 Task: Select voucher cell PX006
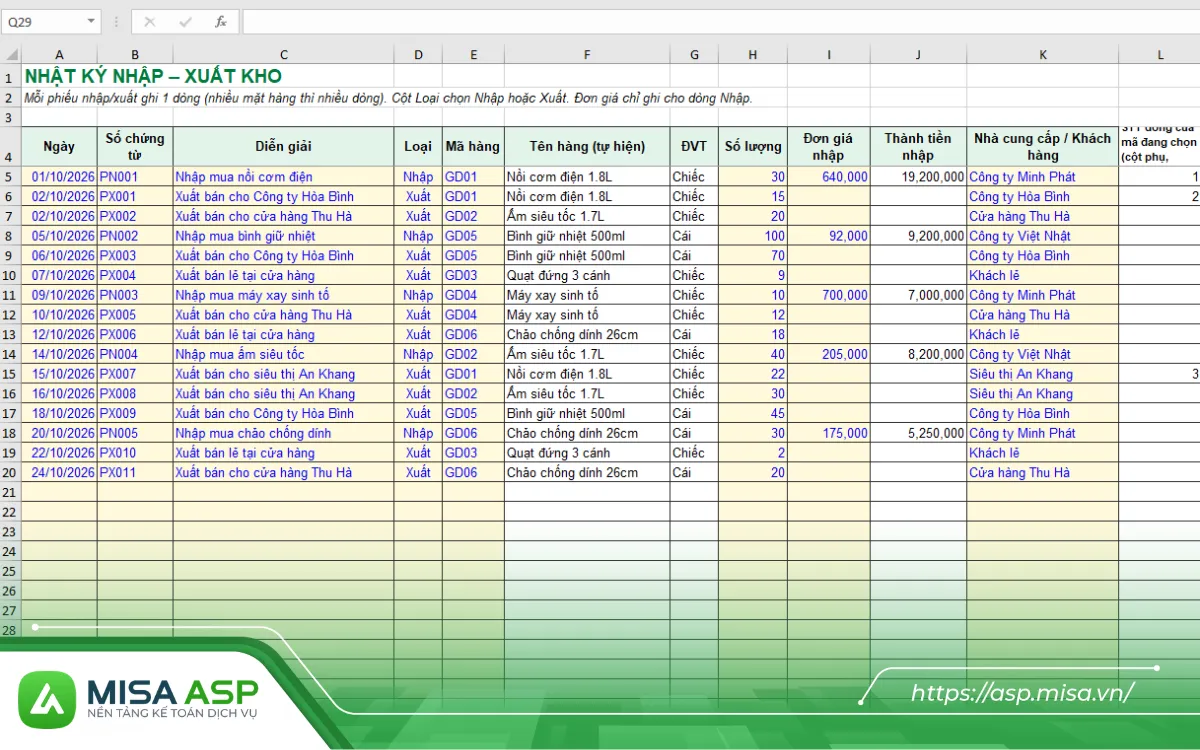(135, 335)
